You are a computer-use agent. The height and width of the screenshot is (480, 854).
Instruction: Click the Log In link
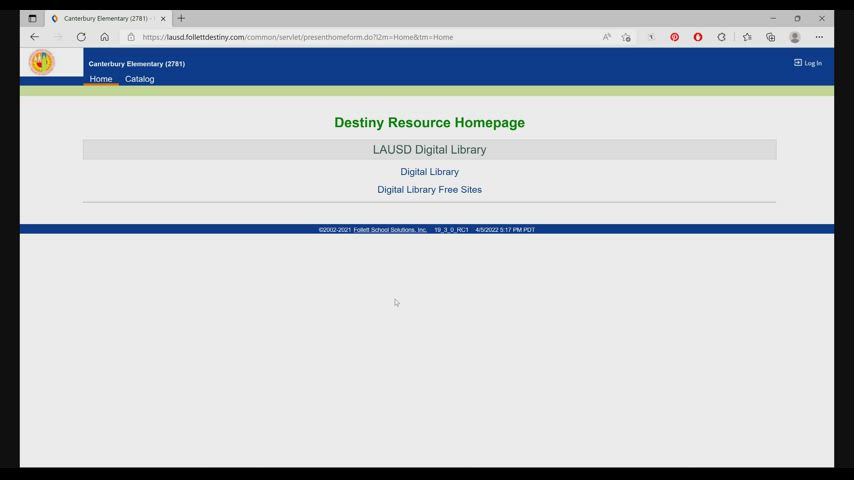point(808,63)
